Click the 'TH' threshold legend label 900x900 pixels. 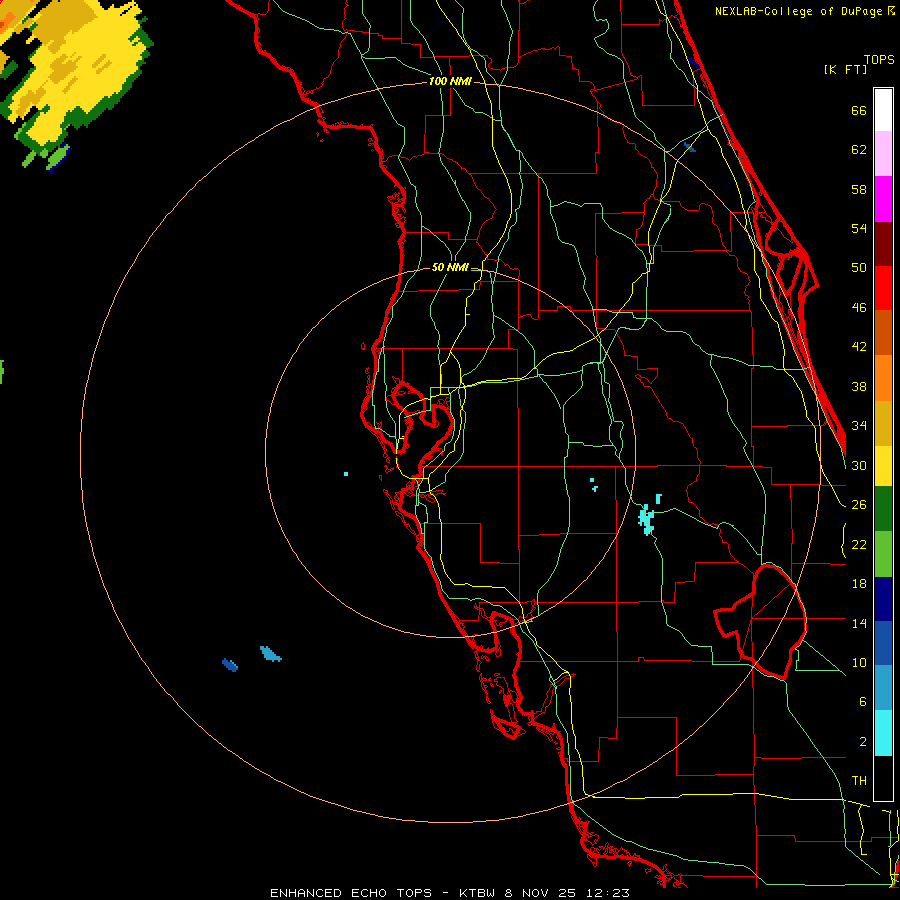(859, 781)
